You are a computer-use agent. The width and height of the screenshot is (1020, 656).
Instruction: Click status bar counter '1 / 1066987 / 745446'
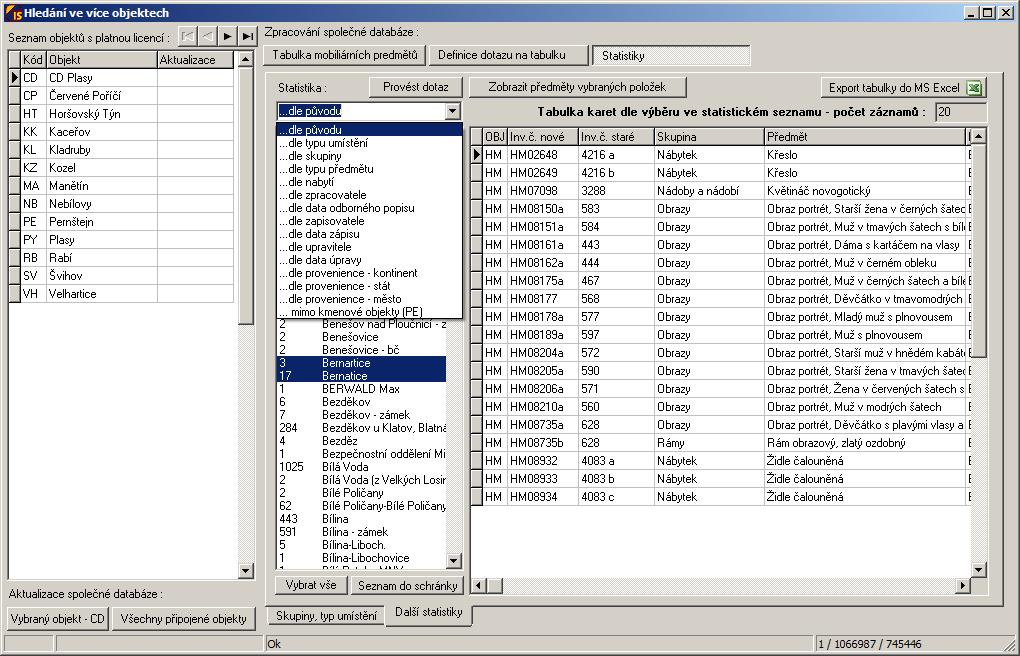(870, 644)
